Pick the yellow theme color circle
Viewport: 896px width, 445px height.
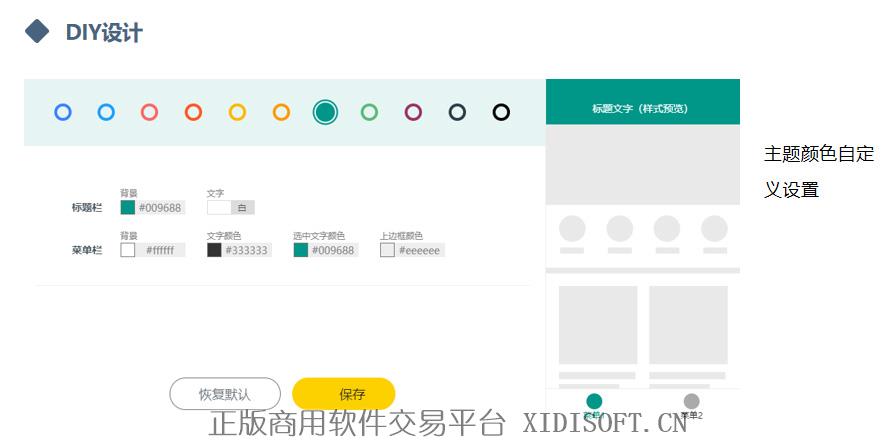click(237, 112)
